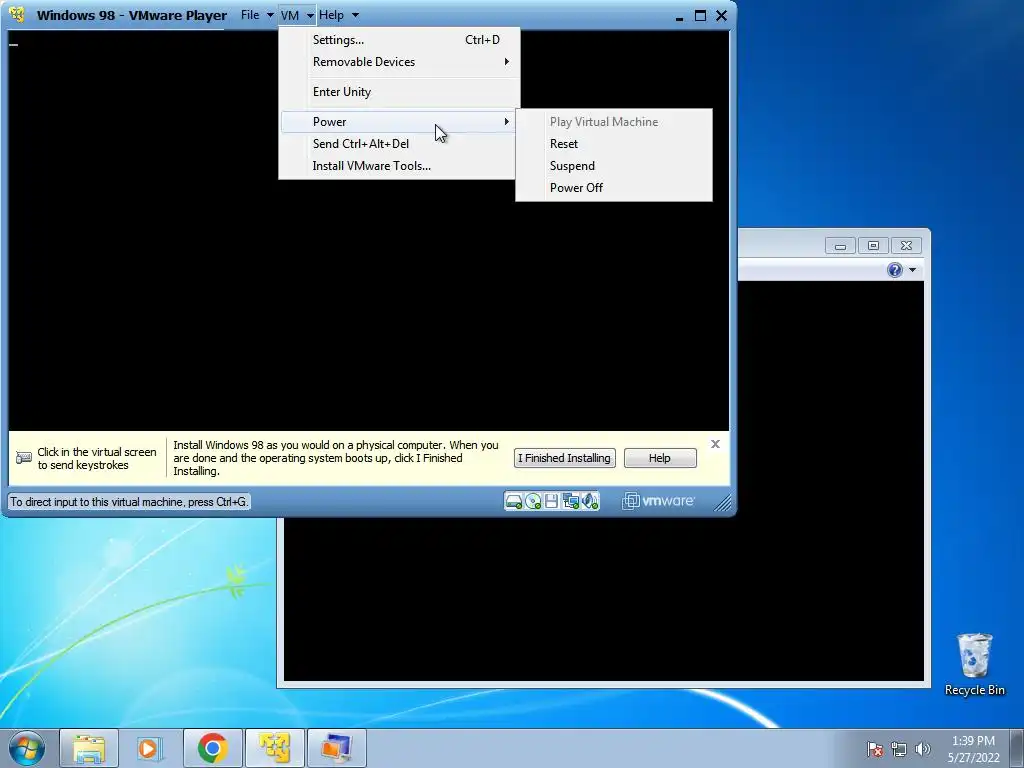Click the window resize grip in the corner
Image resolution: width=1024 pixels, height=768 pixels.
(722, 502)
